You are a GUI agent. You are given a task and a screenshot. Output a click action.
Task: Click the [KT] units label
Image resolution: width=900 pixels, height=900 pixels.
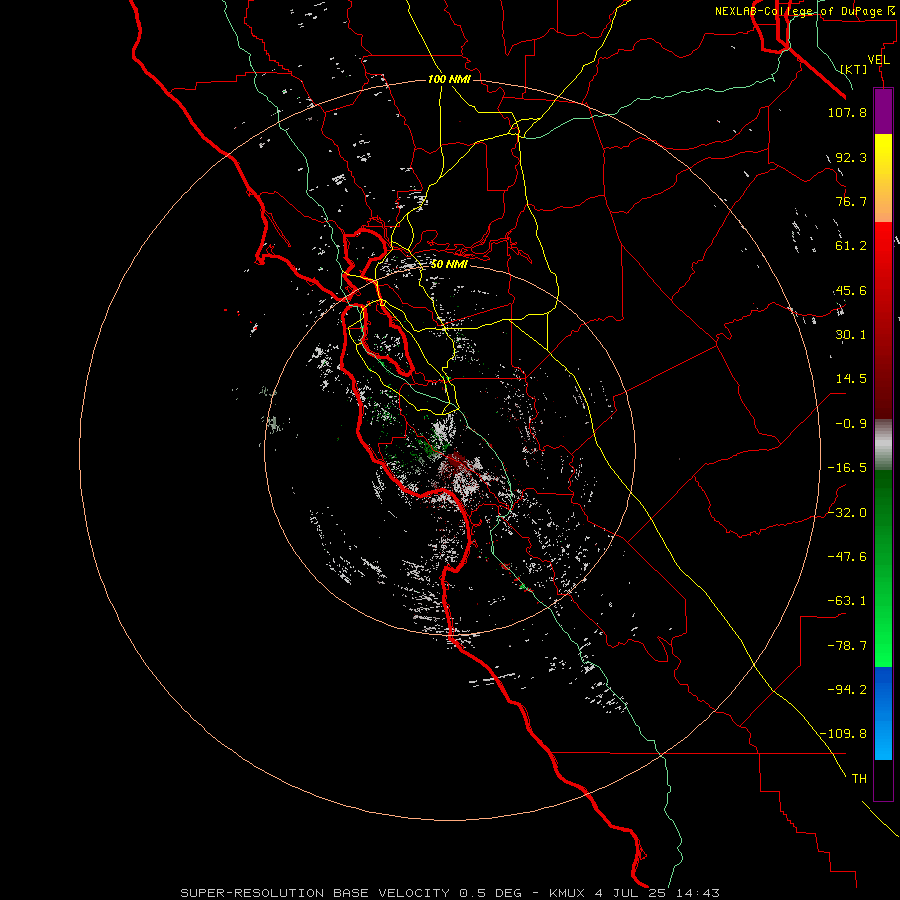click(x=854, y=69)
